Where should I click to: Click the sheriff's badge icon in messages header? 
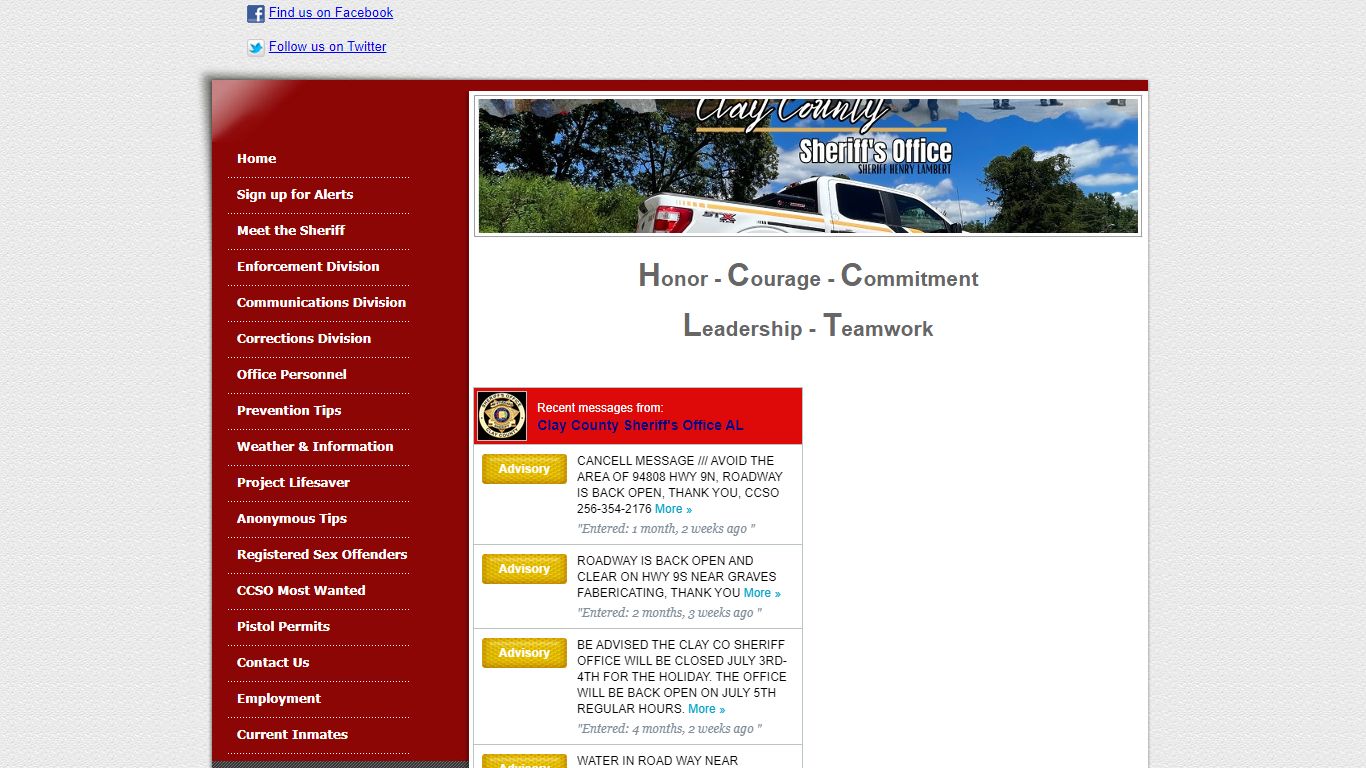(502, 416)
